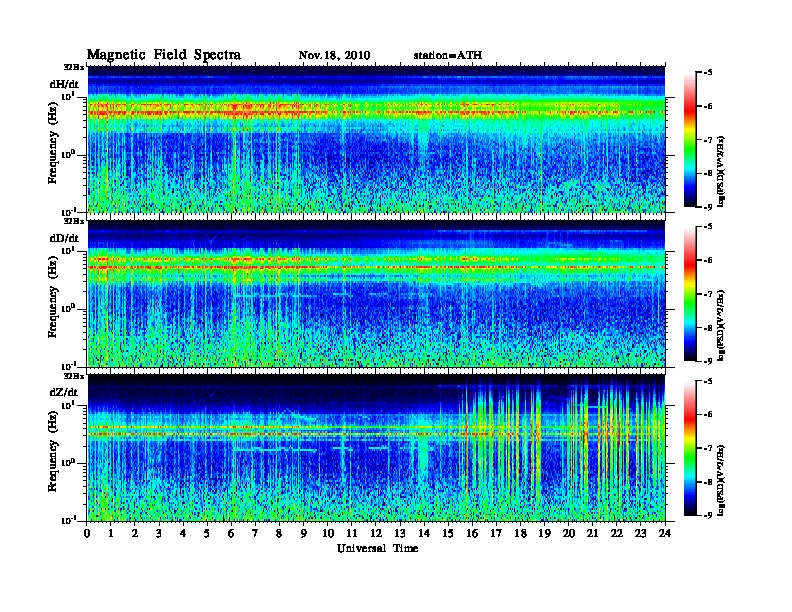
Task: Click the log PSD label beside the dZ/dt color bar
Action: click(721, 480)
